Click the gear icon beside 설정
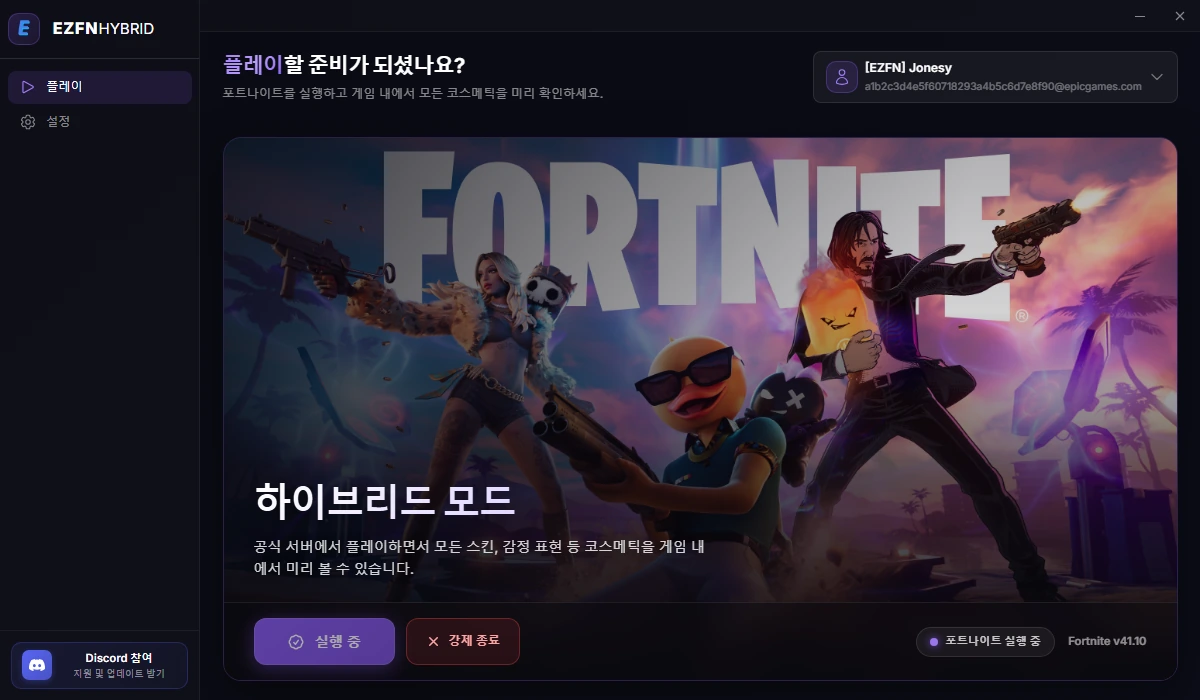This screenshot has width=1200, height=700. pyautogui.click(x=28, y=122)
